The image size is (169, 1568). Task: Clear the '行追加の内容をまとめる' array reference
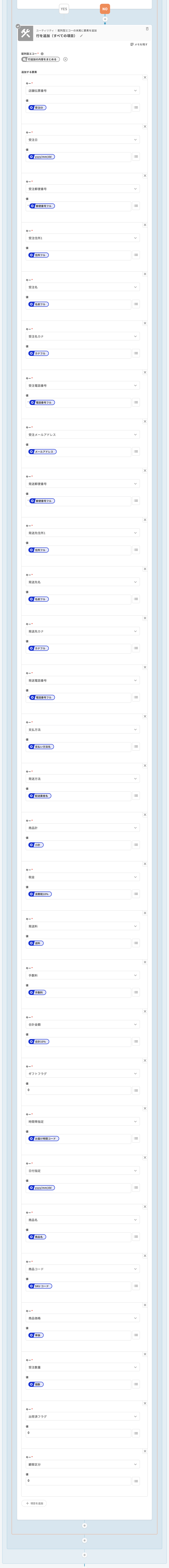click(66, 60)
